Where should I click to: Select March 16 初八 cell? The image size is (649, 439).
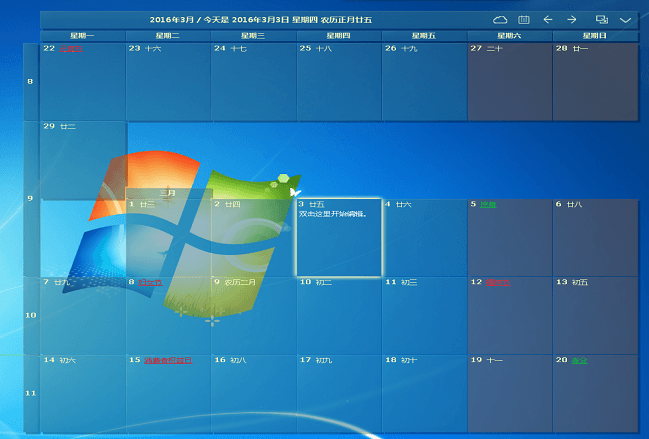click(x=253, y=394)
